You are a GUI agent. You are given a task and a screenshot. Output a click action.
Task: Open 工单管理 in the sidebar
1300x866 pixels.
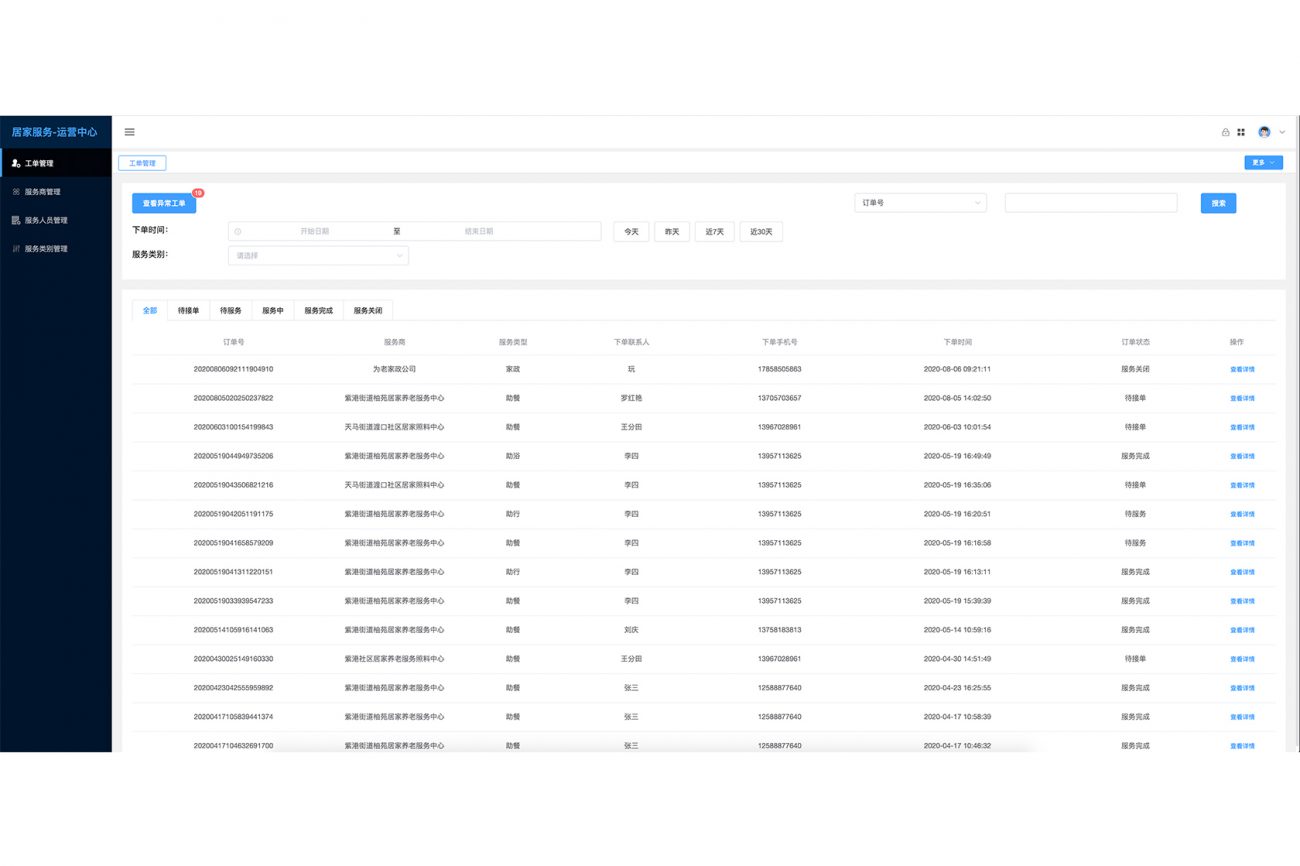click(56, 163)
